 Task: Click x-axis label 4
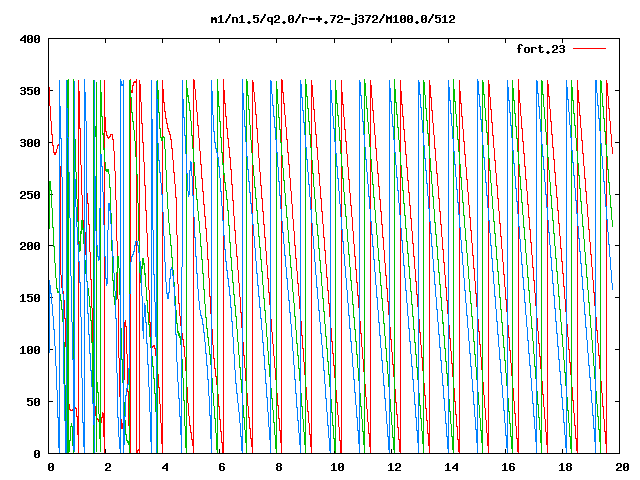(x=164, y=467)
